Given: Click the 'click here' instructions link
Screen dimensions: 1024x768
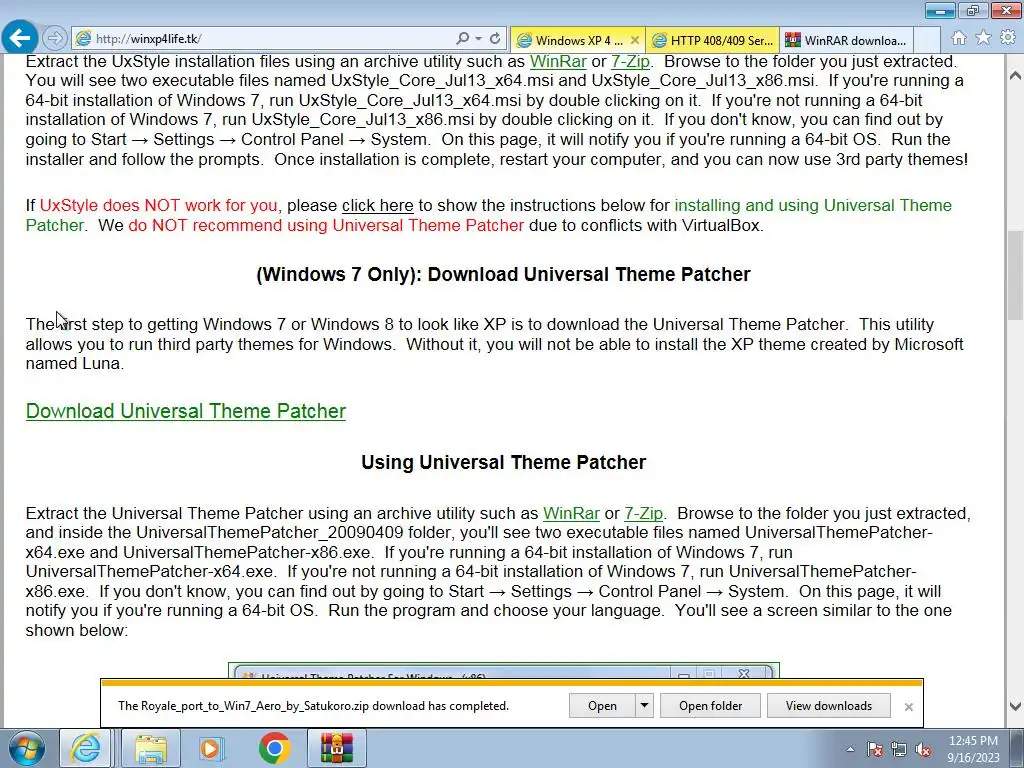Looking at the screenshot, I should coord(377,205).
